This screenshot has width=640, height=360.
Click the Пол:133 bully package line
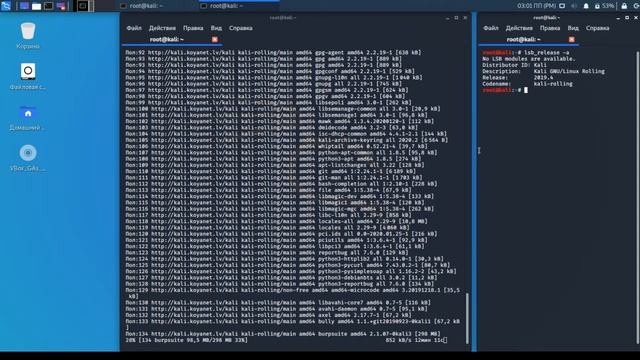point(292,324)
